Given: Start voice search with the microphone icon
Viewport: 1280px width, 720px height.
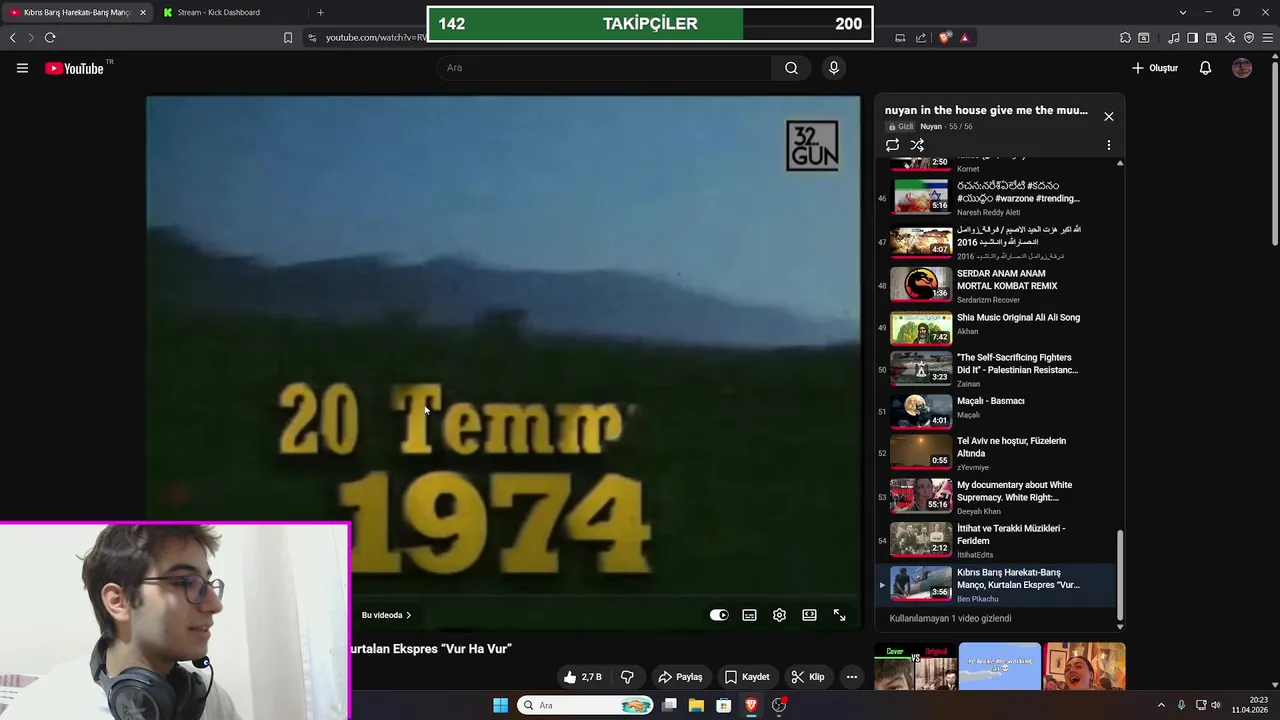Looking at the screenshot, I should (833, 68).
